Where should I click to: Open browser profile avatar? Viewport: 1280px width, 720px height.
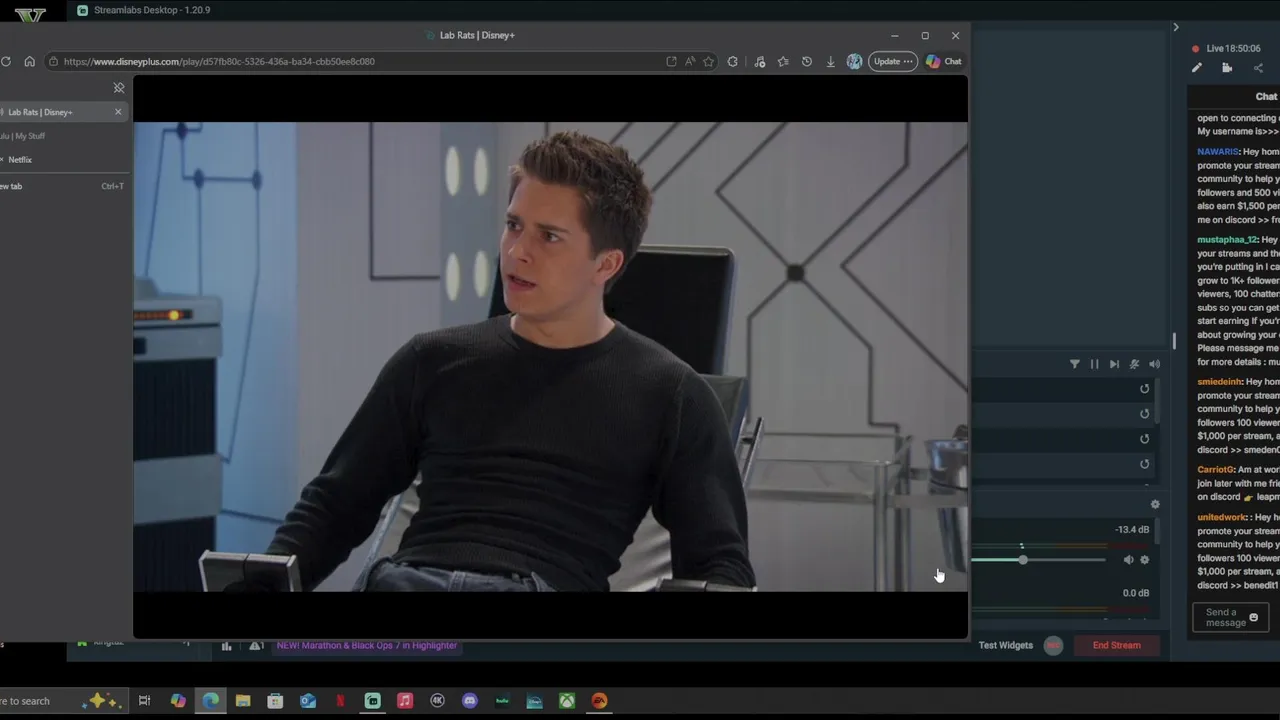tap(854, 61)
